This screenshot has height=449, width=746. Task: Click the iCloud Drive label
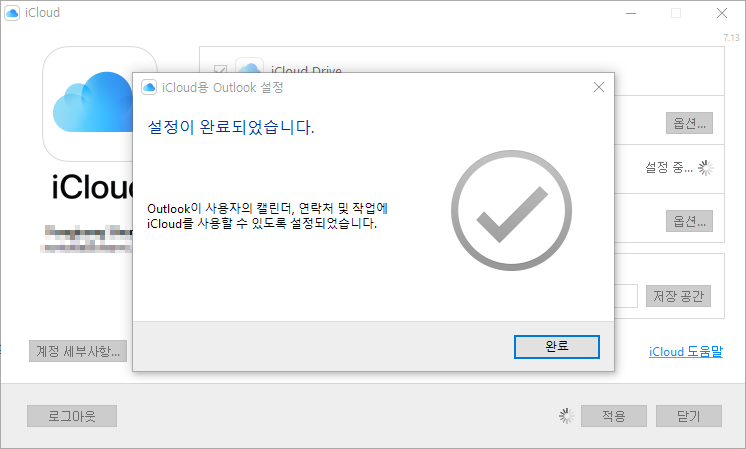(306, 70)
